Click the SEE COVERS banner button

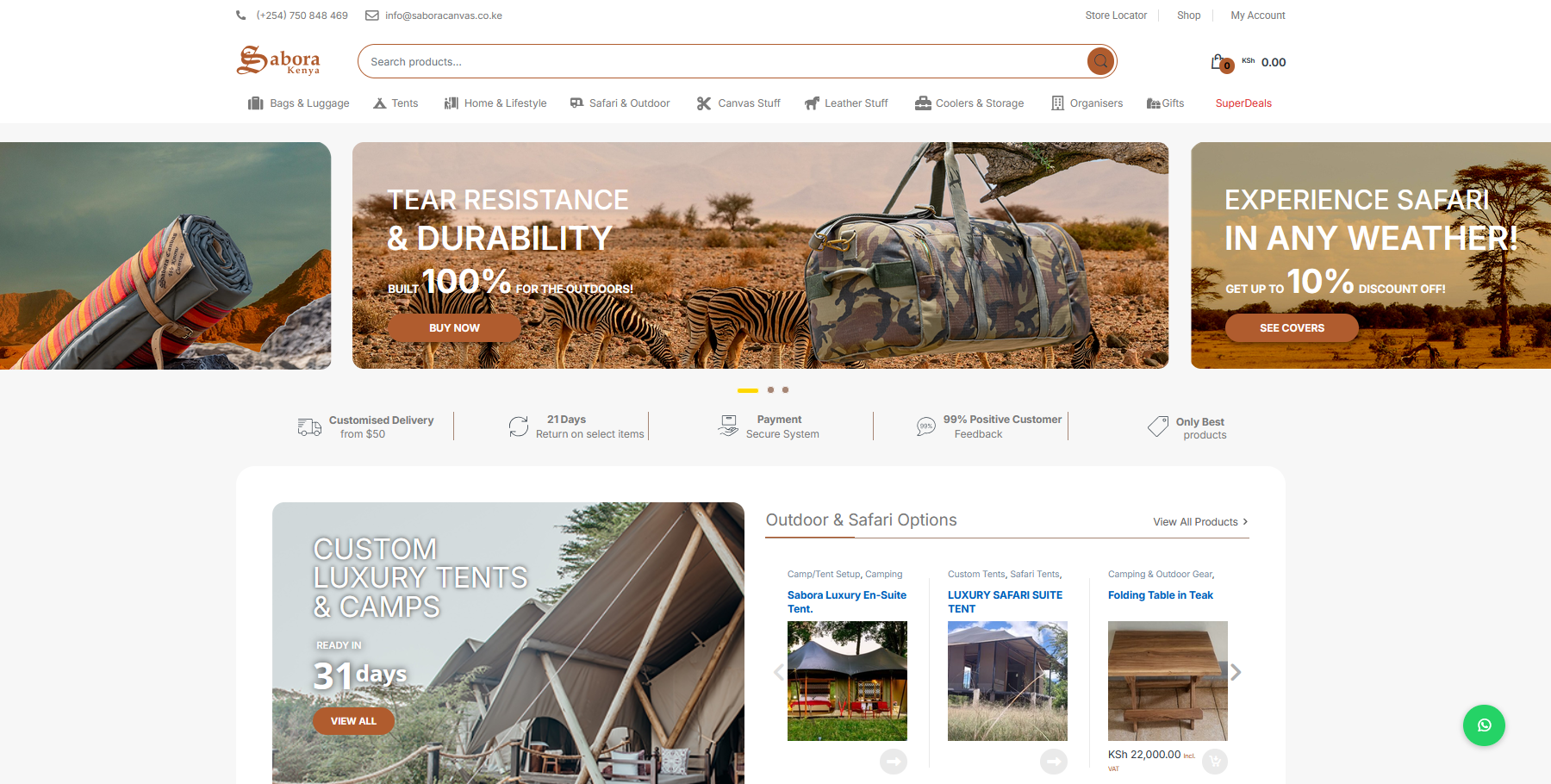pos(1292,328)
